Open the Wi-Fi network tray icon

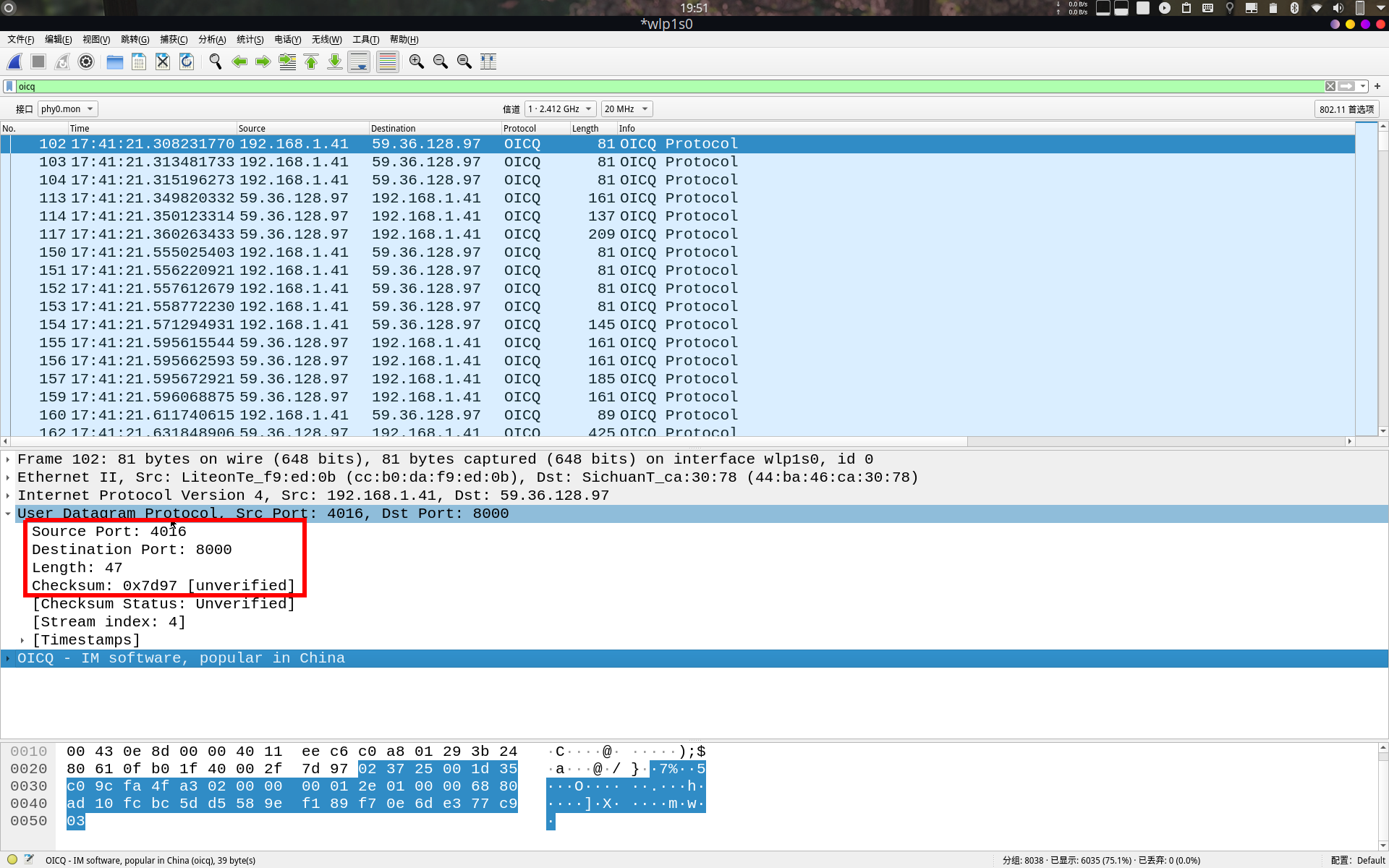point(1317,8)
